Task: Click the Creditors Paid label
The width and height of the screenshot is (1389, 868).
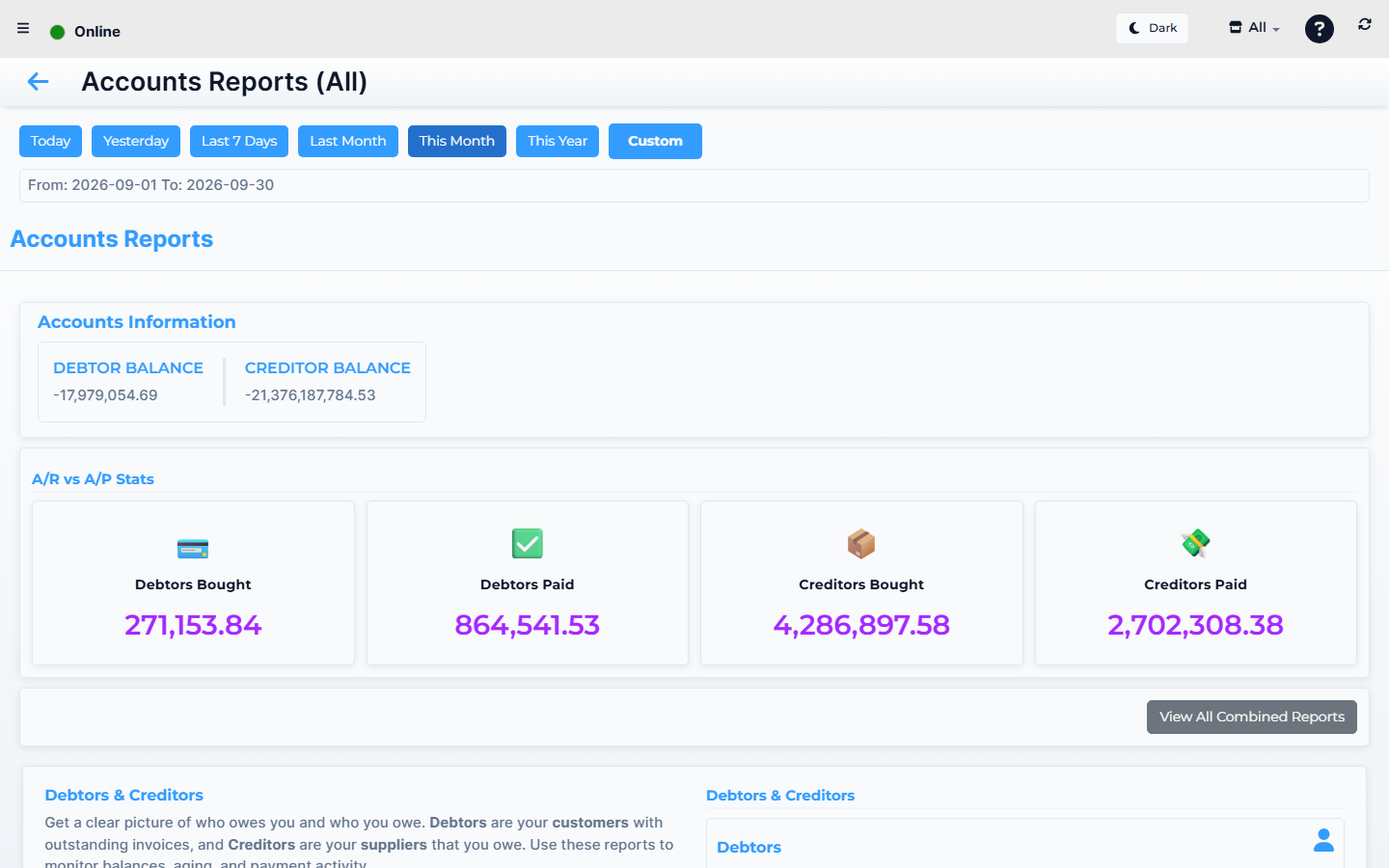Action: 1196,584
